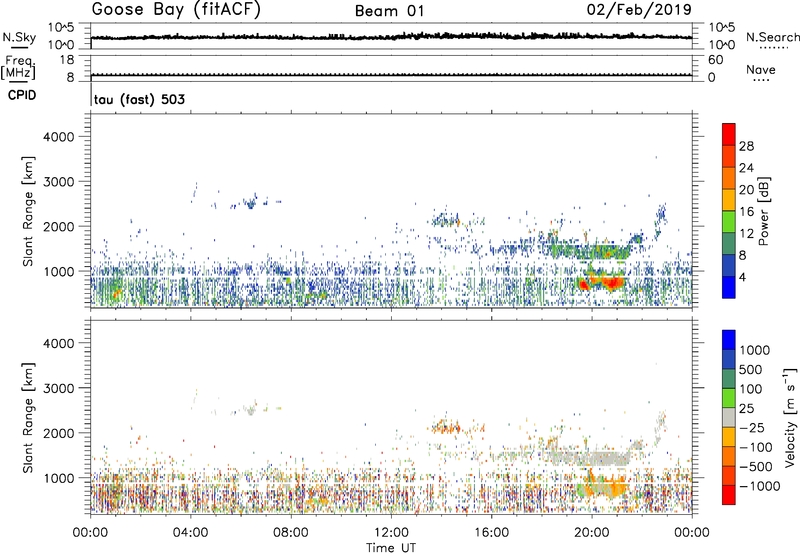Click the 'Velocity [m s⁻¹]' colorbar label
The height and width of the screenshot is (554, 800).
click(x=790, y=417)
